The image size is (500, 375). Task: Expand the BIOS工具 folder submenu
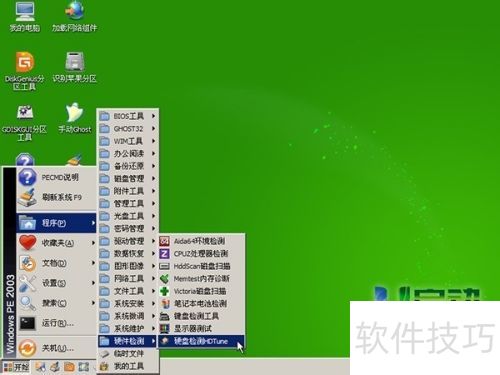pos(128,116)
